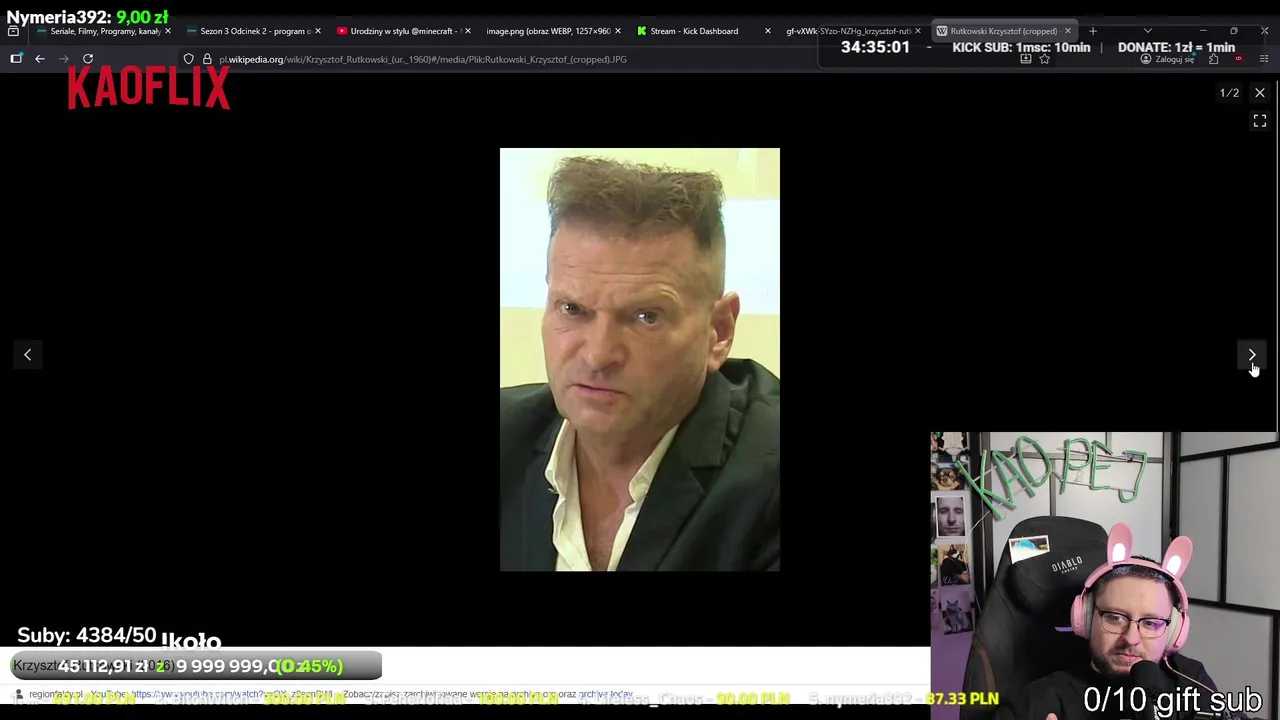Screen dimensions: 1280x720
Task: Bookmark this page with the star icon
Action: tap(1045, 59)
